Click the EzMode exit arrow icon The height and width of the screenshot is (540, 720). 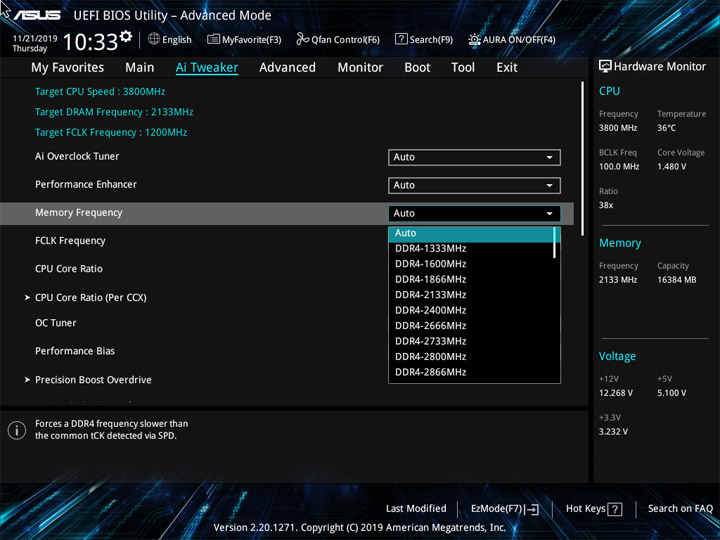[x=532, y=509]
